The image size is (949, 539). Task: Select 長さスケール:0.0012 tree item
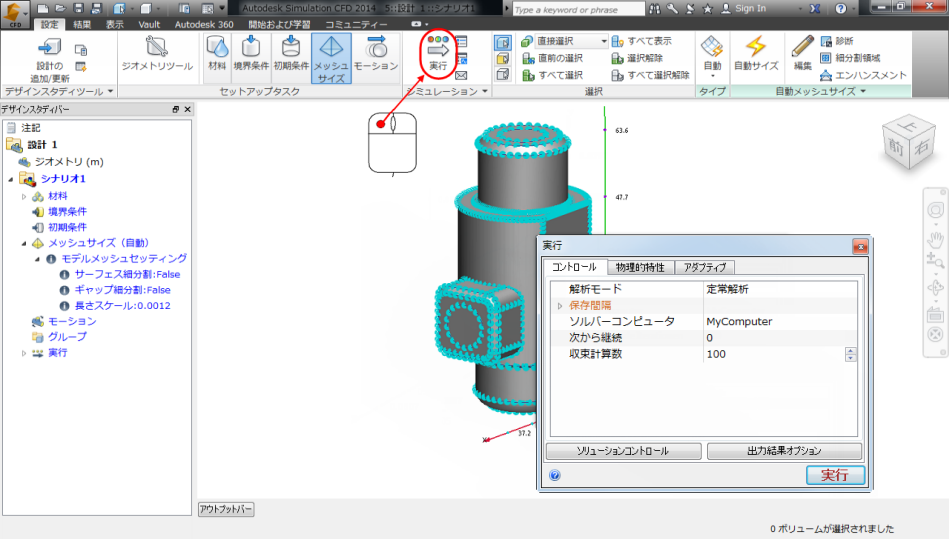pos(122,305)
